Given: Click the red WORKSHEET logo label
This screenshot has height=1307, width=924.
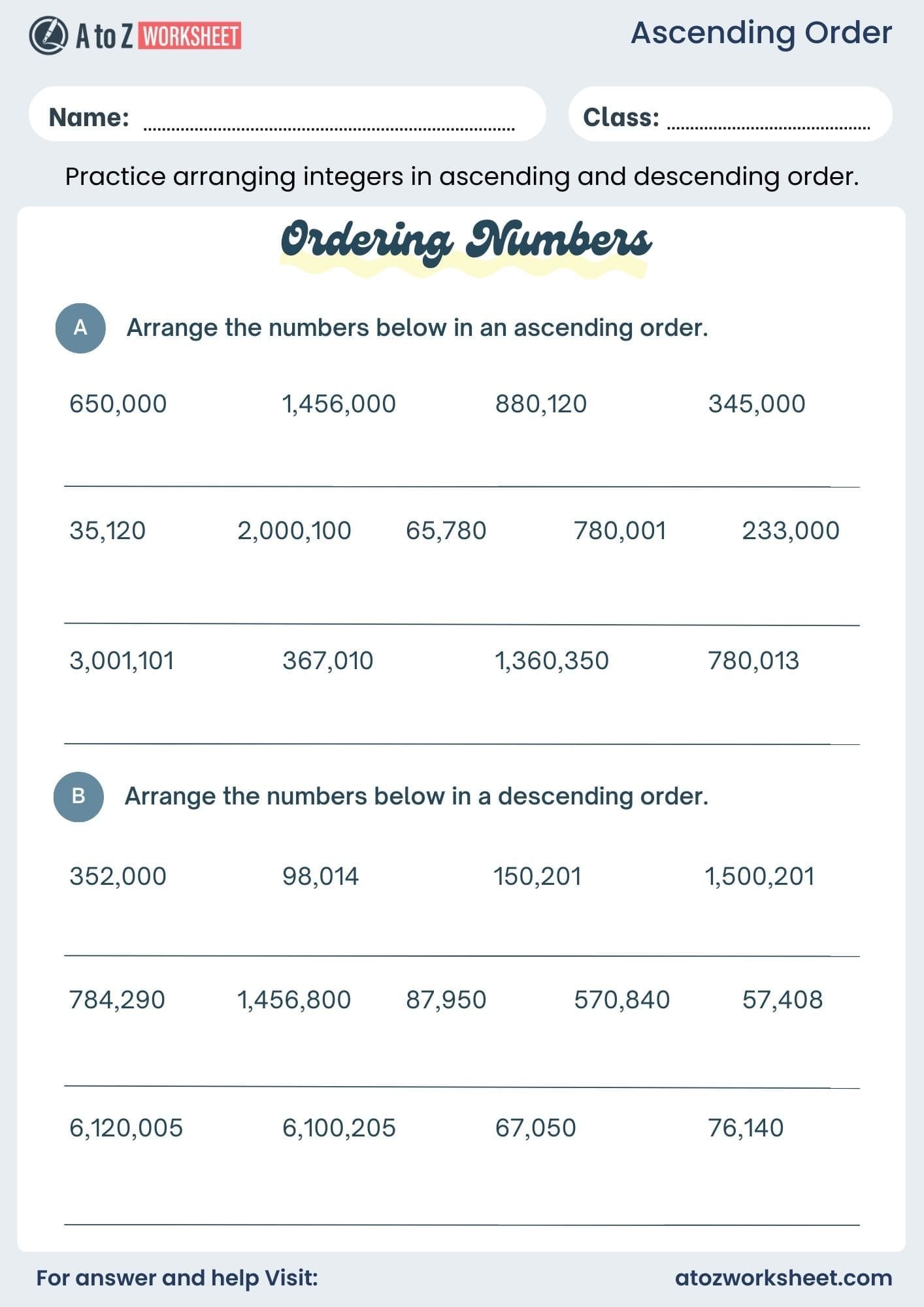Looking at the screenshot, I should click(190, 36).
